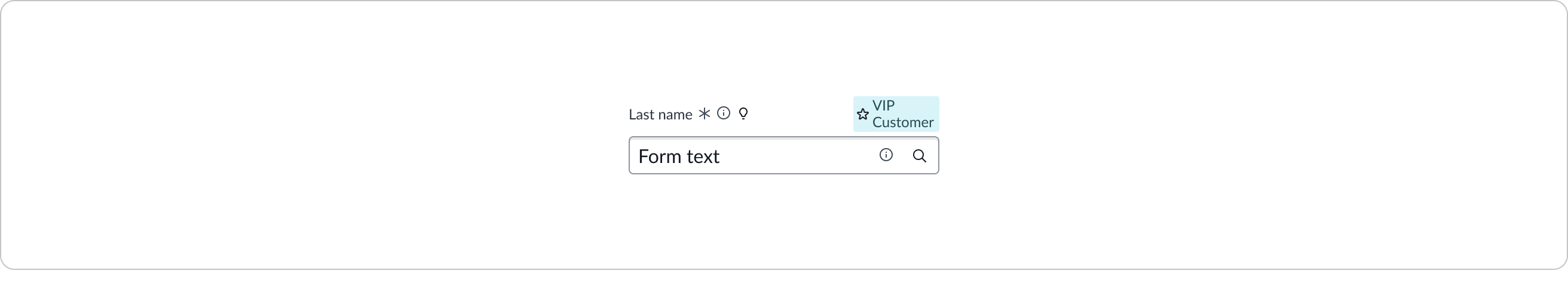
Task: Show field details via the input's info icon
Action: [x=886, y=155]
